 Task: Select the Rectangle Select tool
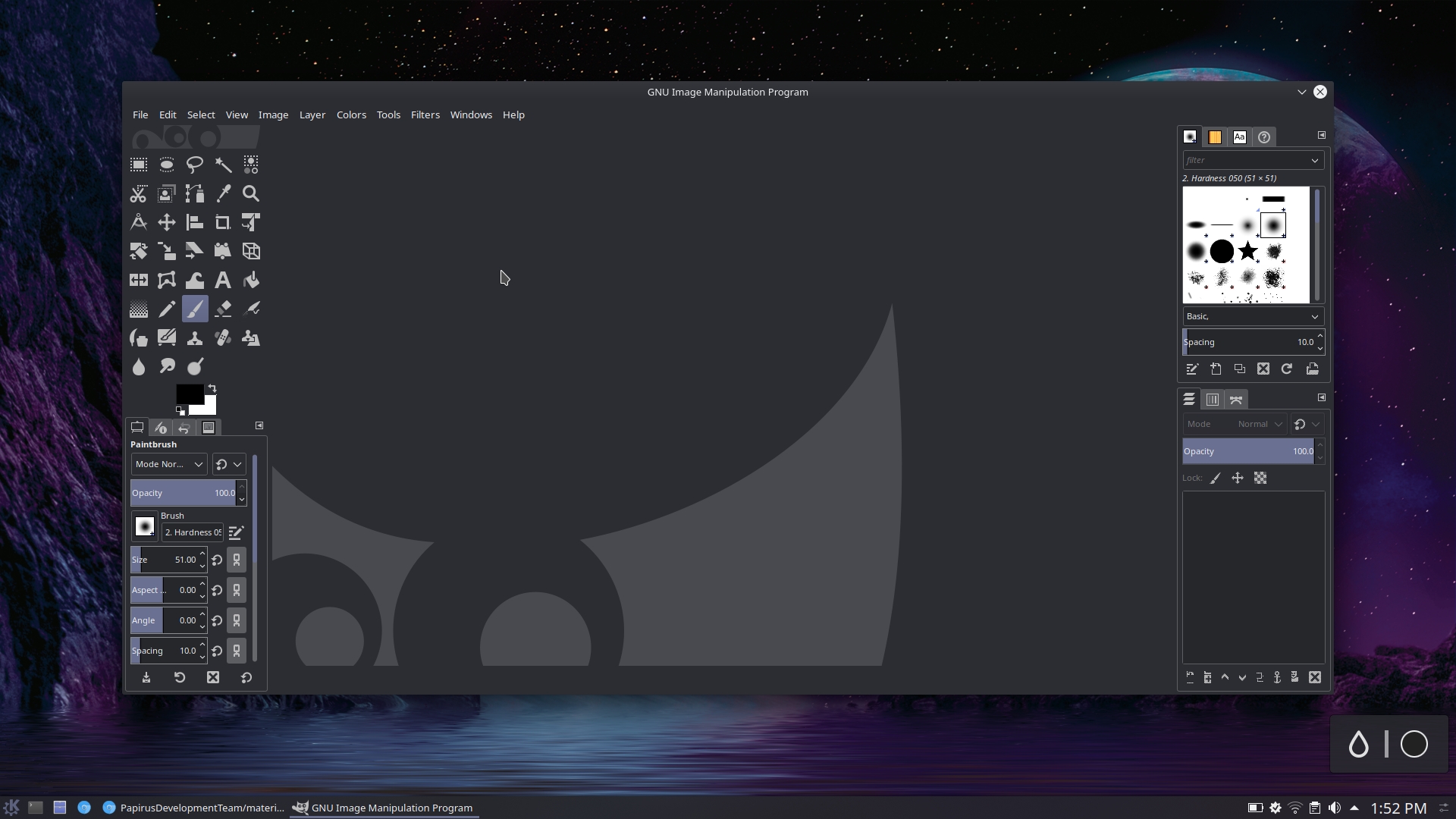(x=139, y=165)
